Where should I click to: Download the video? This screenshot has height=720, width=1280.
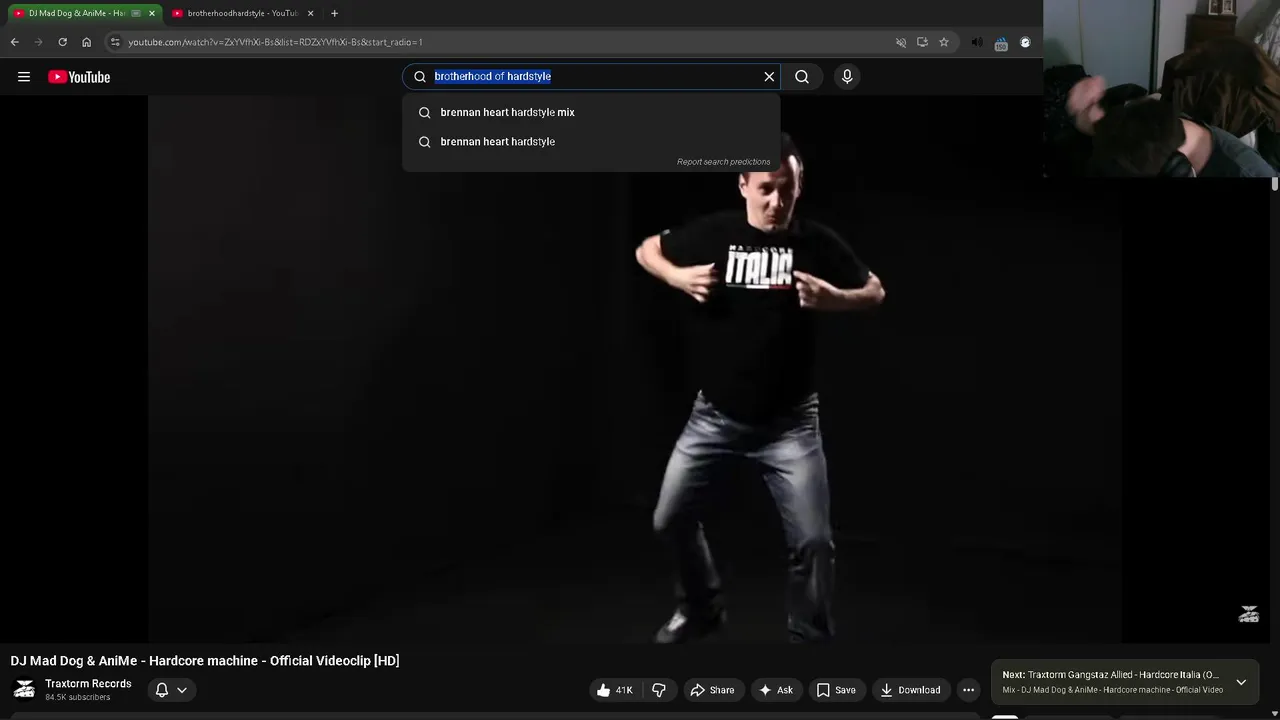point(910,690)
